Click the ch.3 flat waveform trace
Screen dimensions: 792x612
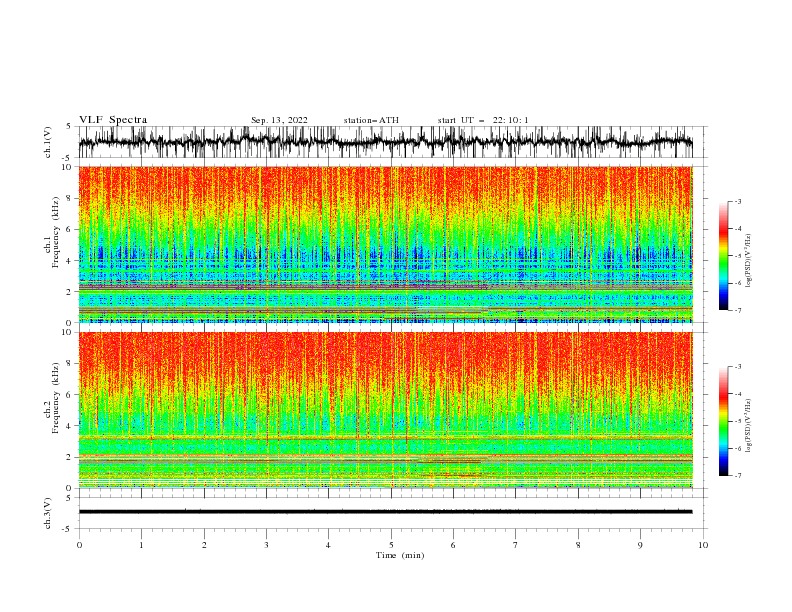coord(385,512)
